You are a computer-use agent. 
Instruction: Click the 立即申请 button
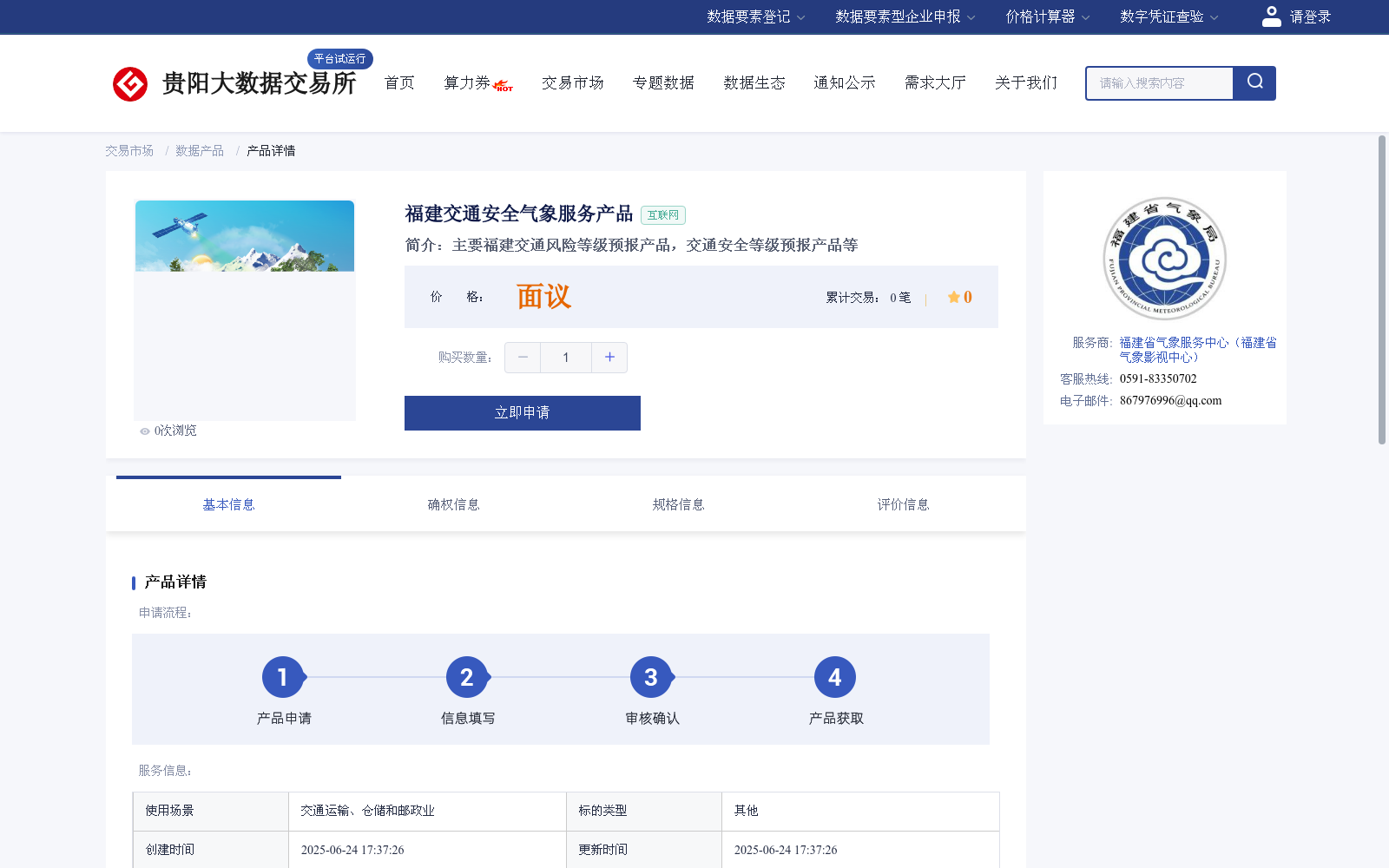(523, 413)
